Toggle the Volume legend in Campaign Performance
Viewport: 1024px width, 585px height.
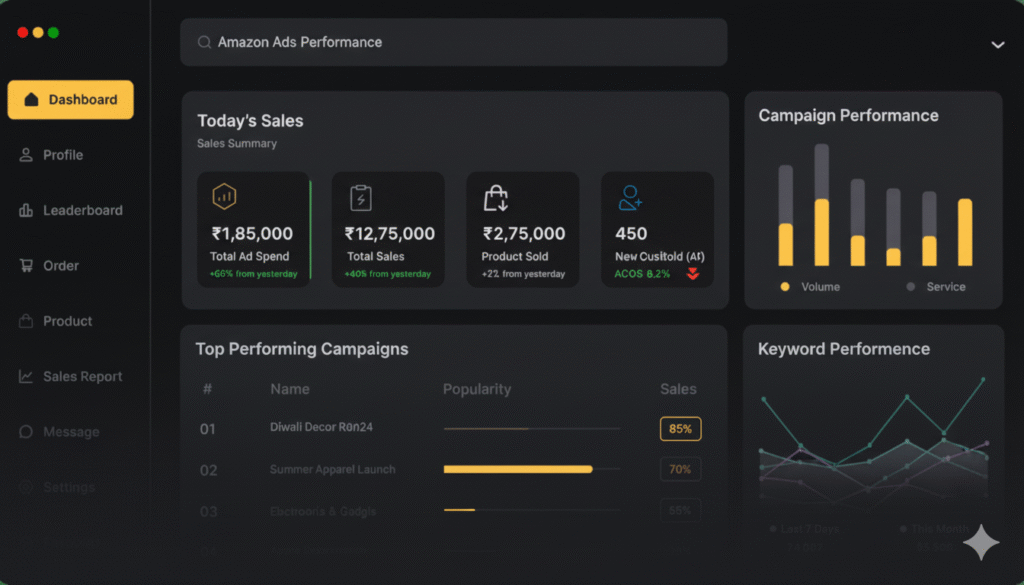(x=810, y=287)
